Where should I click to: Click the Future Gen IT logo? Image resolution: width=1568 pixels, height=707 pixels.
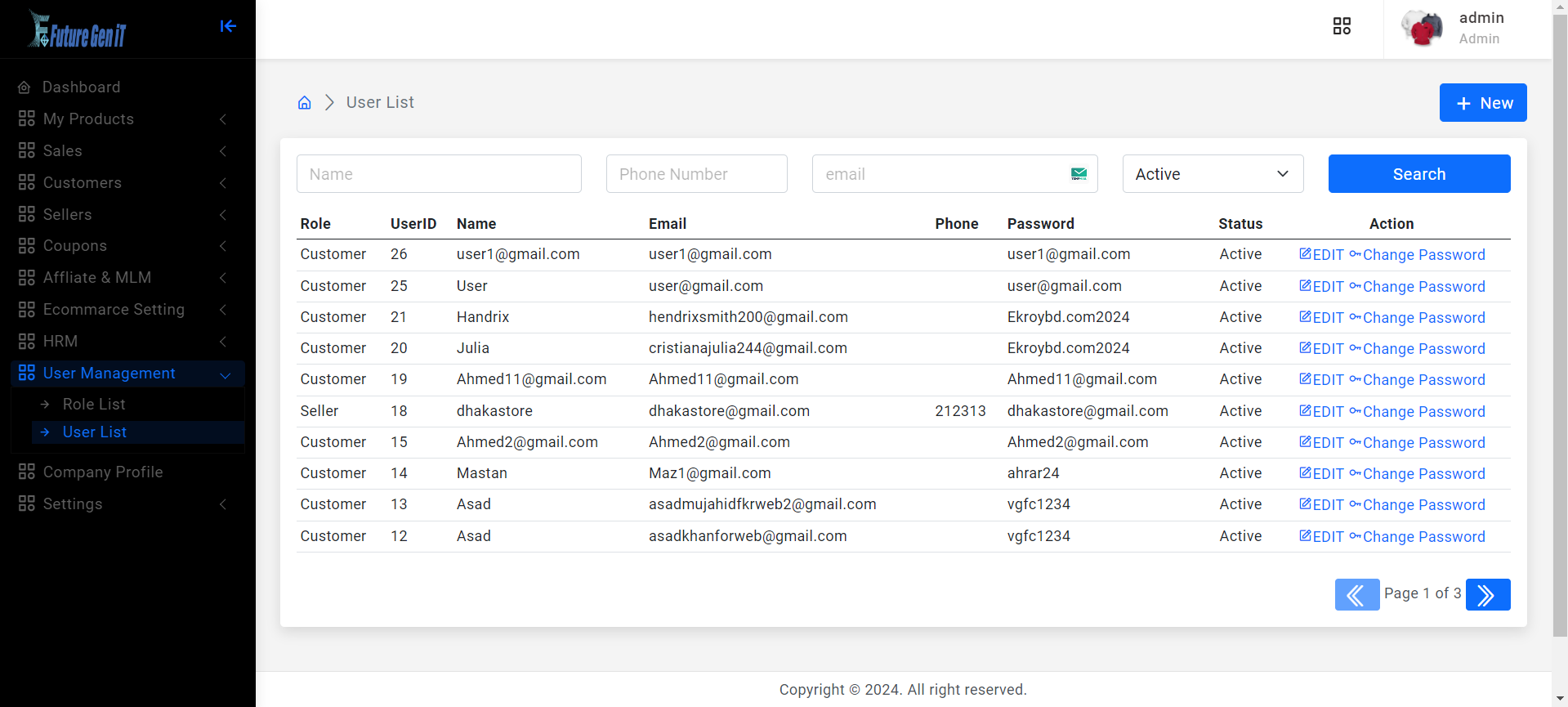coord(78,29)
